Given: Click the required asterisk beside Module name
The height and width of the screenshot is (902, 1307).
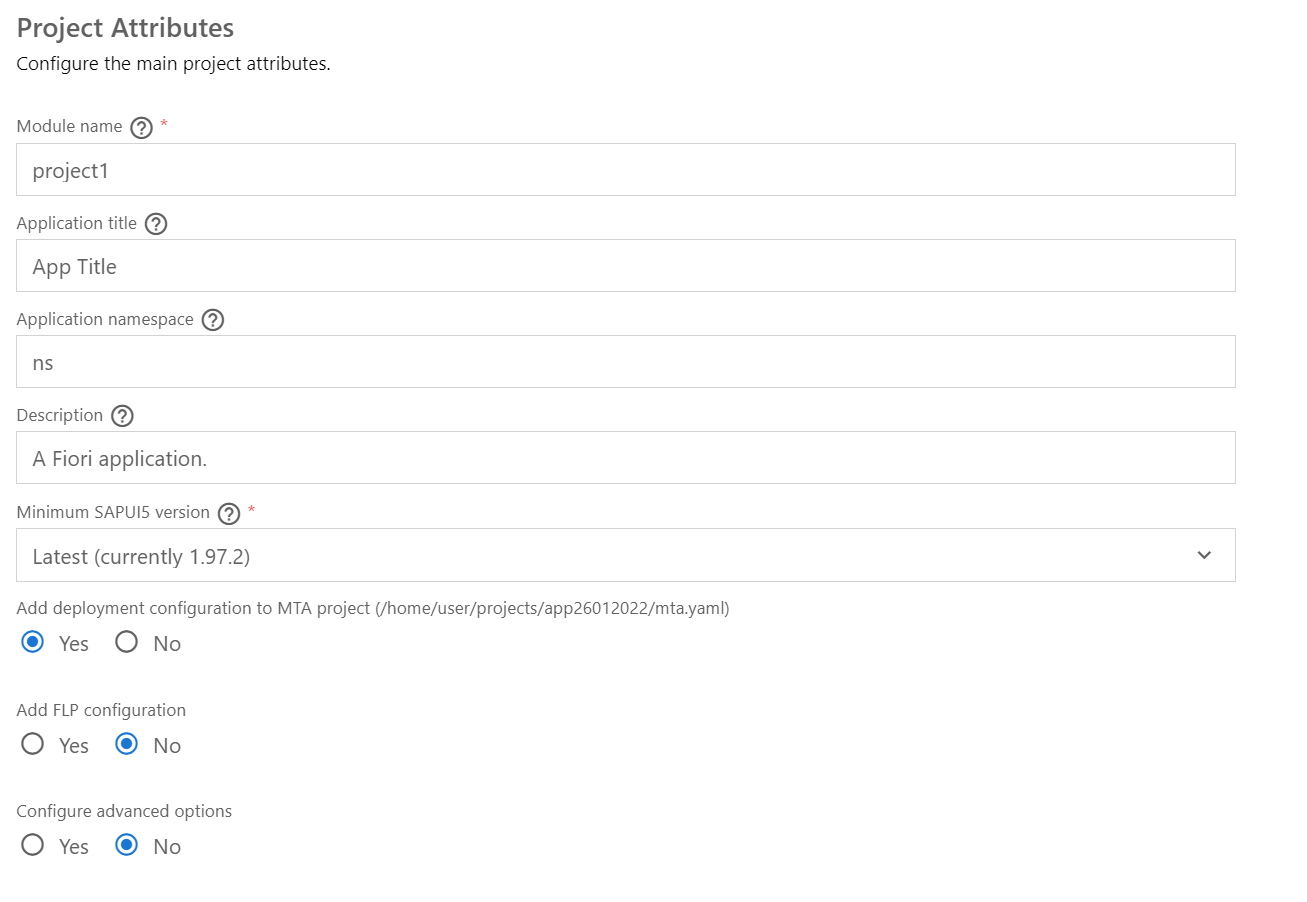Looking at the screenshot, I should (x=163, y=126).
